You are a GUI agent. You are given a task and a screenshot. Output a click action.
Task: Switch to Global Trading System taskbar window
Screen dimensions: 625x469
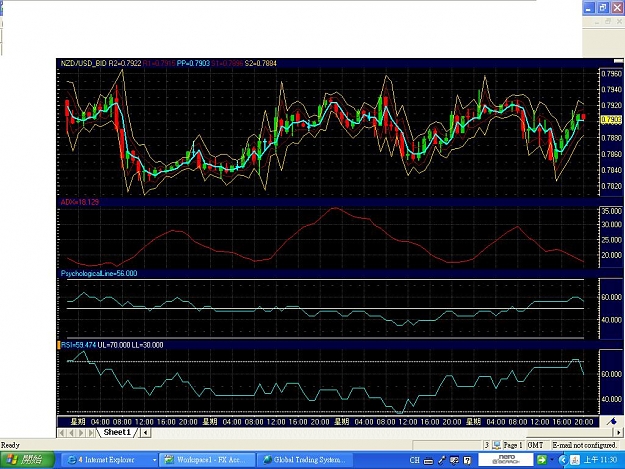[305, 460]
